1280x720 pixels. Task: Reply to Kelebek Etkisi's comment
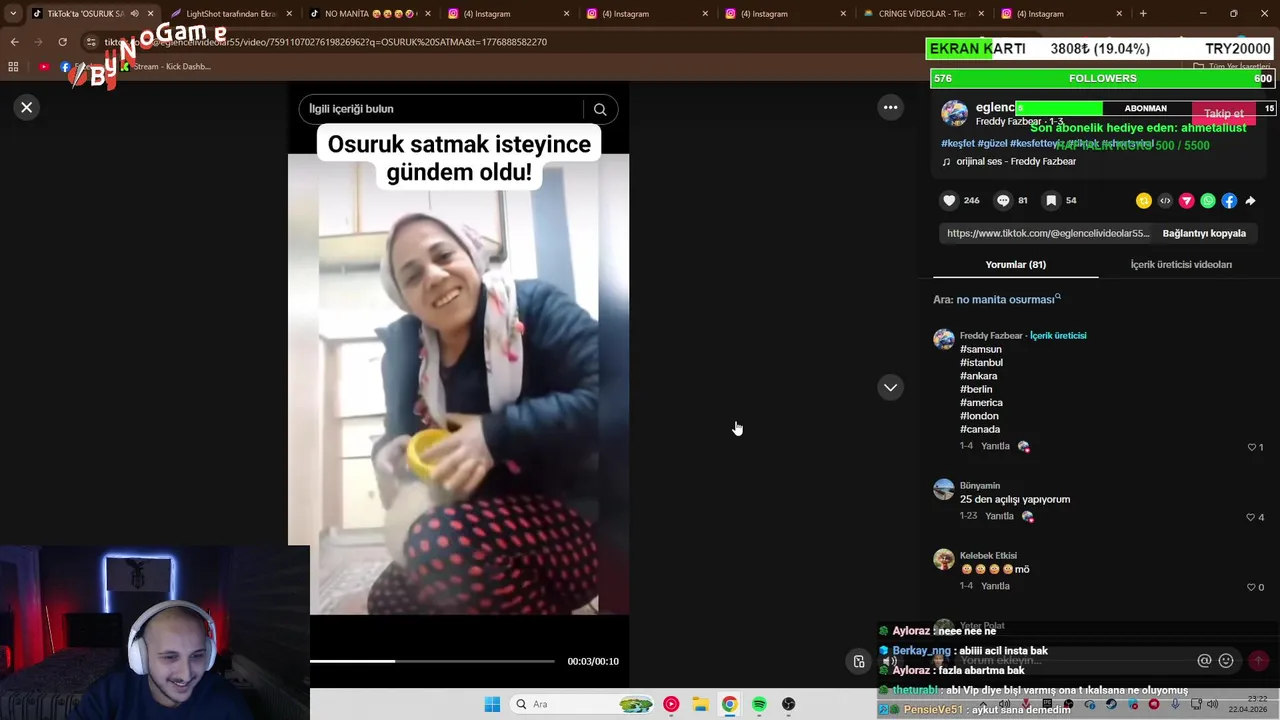point(995,586)
